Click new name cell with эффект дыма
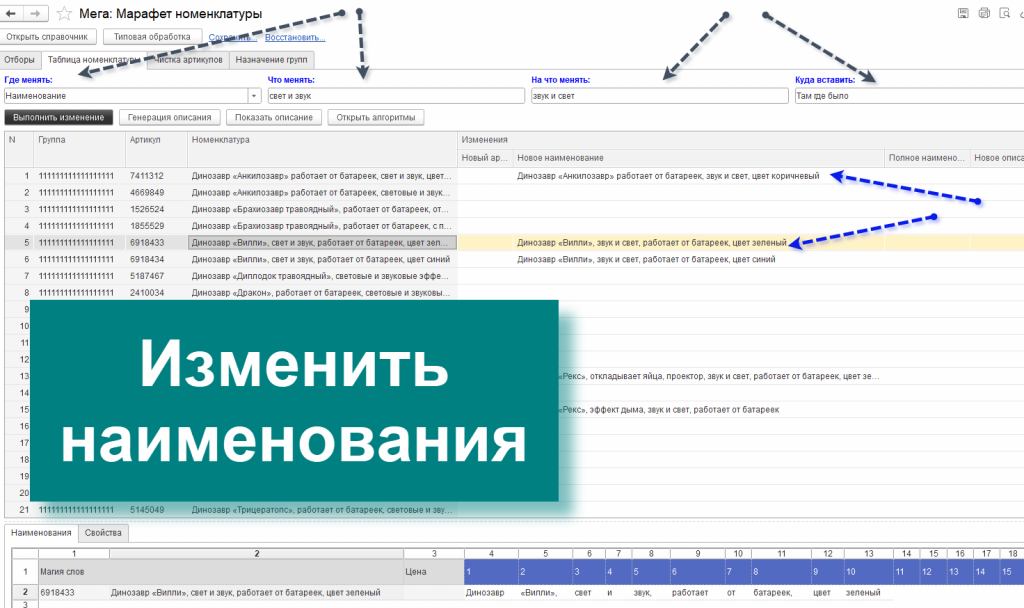1024x608 pixels. coord(721,410)
